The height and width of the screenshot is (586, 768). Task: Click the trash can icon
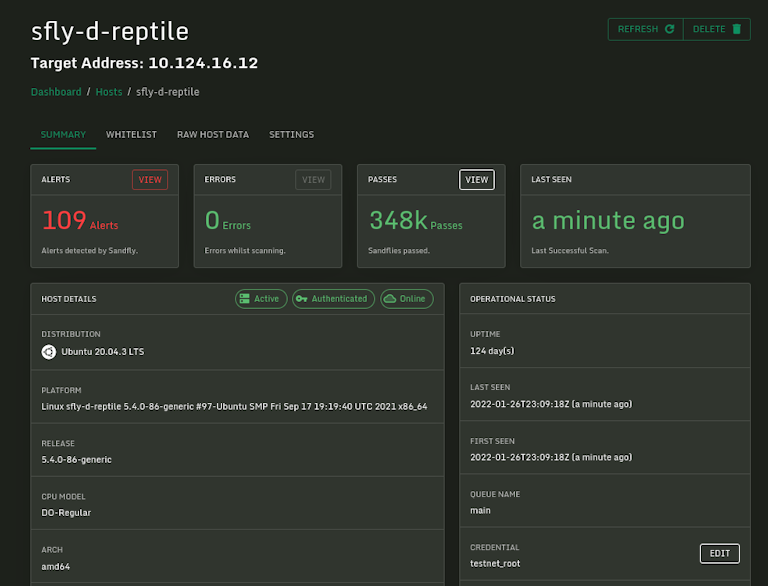[x=737, y=29]
